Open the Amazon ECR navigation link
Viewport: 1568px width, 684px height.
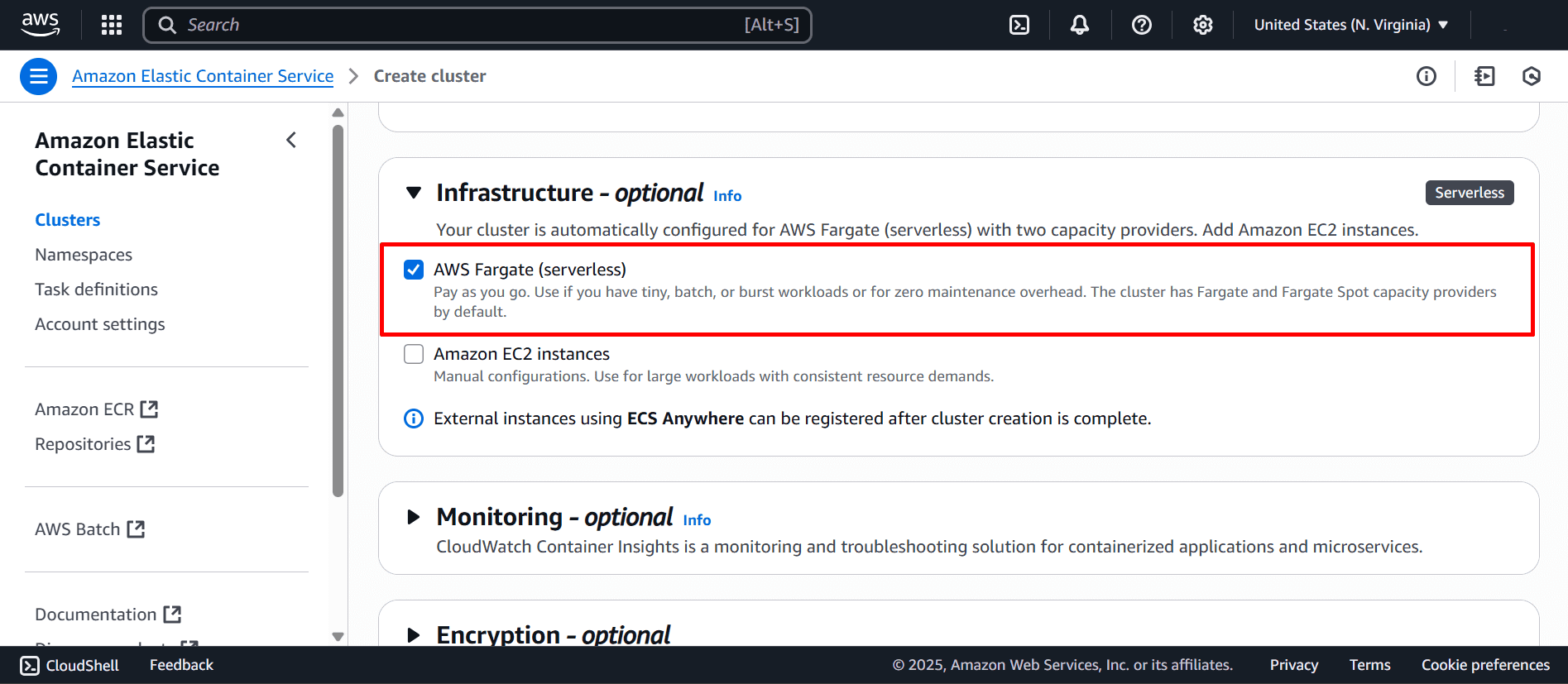click(x=84, y=409)
